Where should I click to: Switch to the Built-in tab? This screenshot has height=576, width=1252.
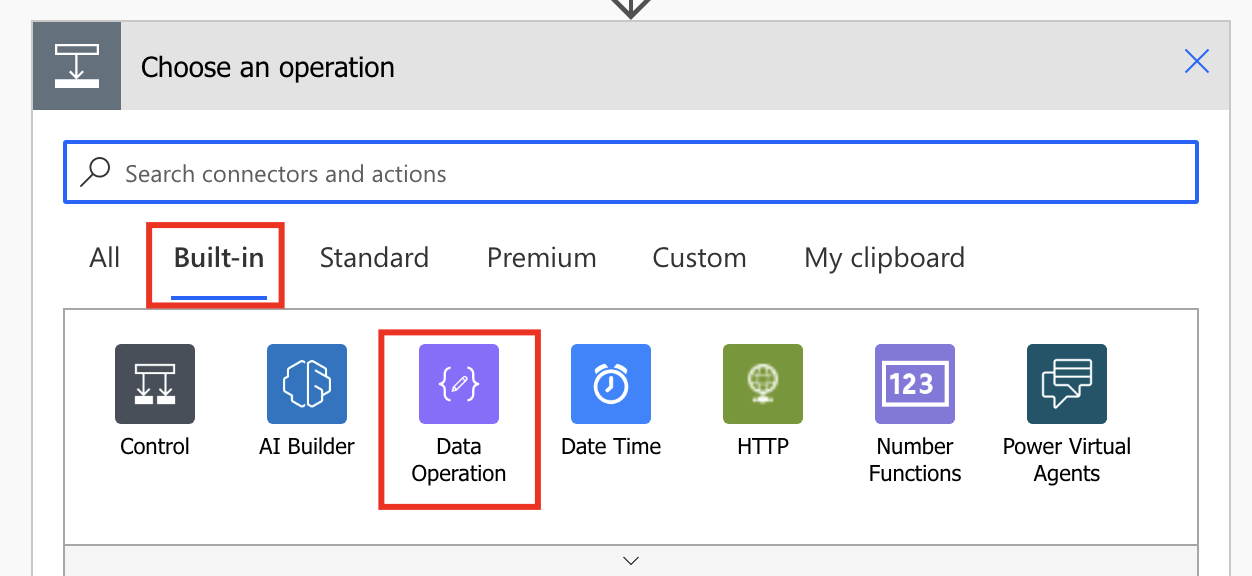click(219, 258)
